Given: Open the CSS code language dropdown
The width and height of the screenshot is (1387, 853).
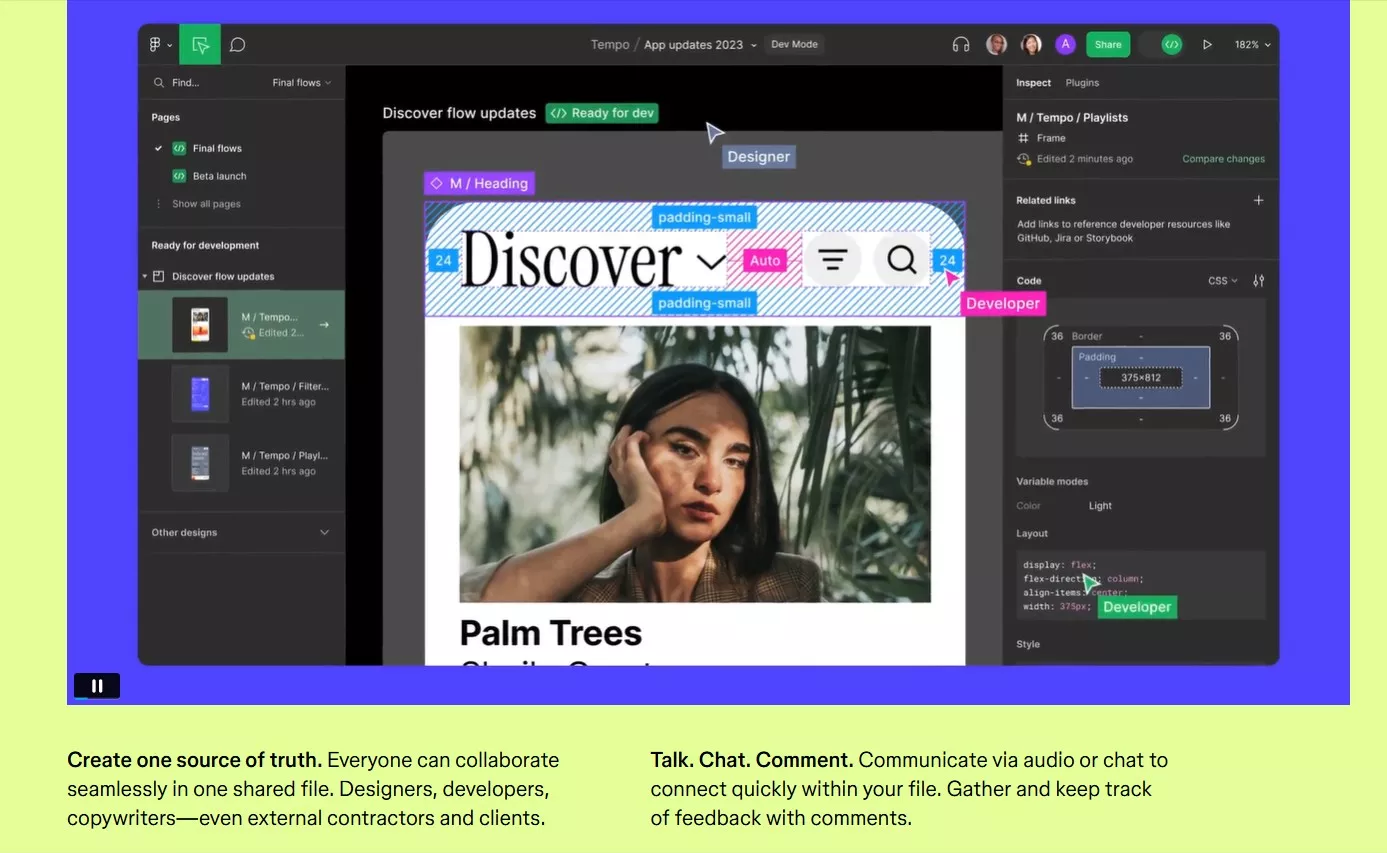Looking at the screenshot, I should click(1222, 281).
